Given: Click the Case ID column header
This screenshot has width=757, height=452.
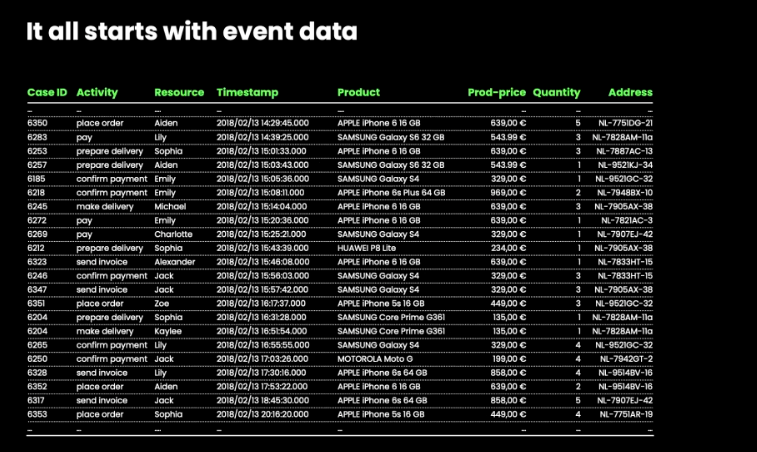Looking at the screenshot, I should pos(47,92).
